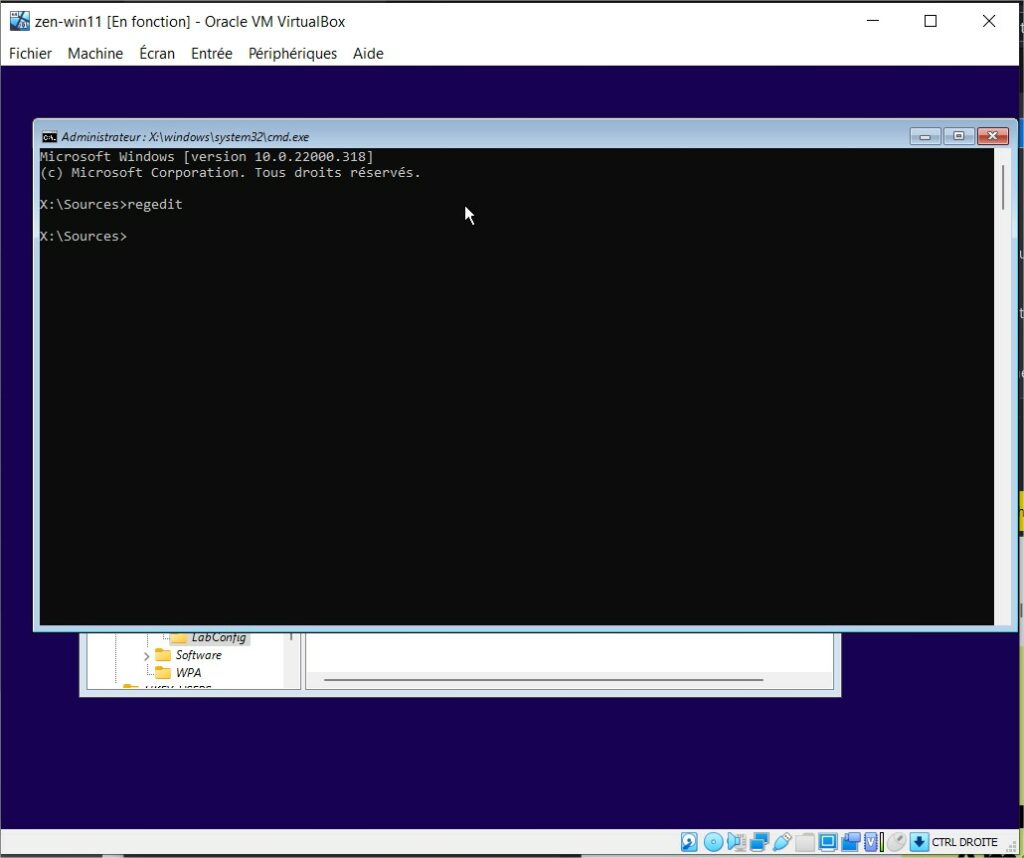The width and height of the screenshot is (1024, 858).
Task: Select the Software key in regedit tree
Action: click(199, 655)
